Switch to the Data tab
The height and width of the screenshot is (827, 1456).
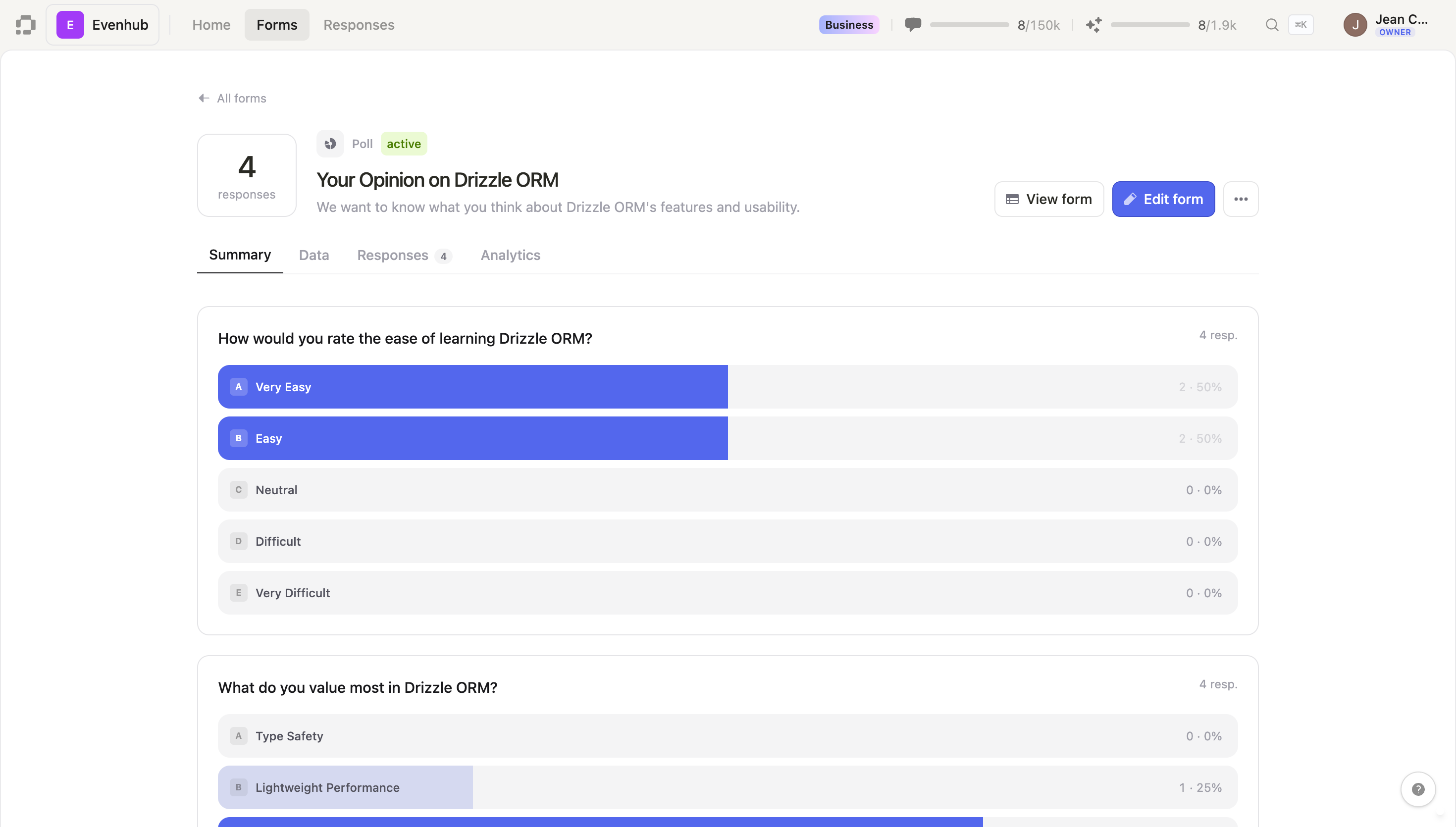coord(314,255)
